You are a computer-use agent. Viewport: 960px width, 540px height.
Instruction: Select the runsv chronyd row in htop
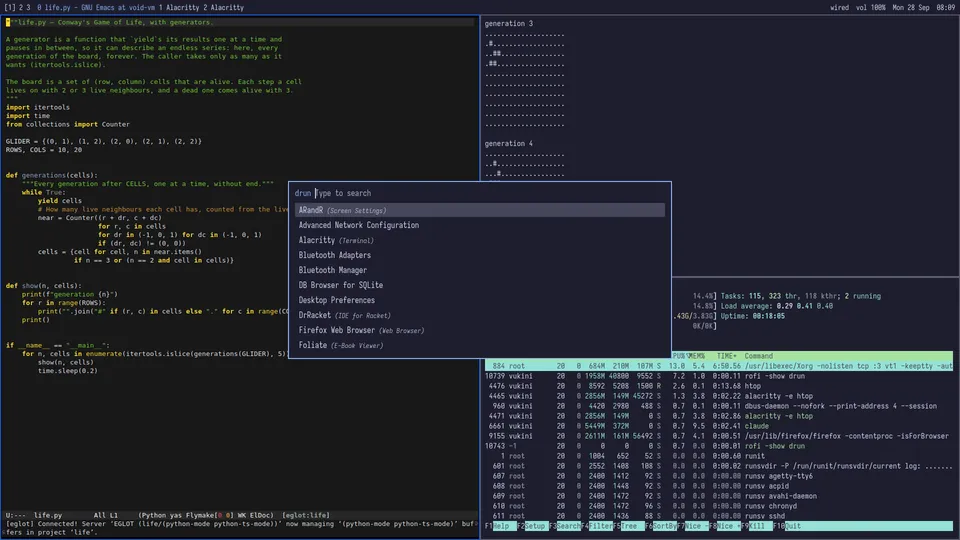click(x=719, y=506)
